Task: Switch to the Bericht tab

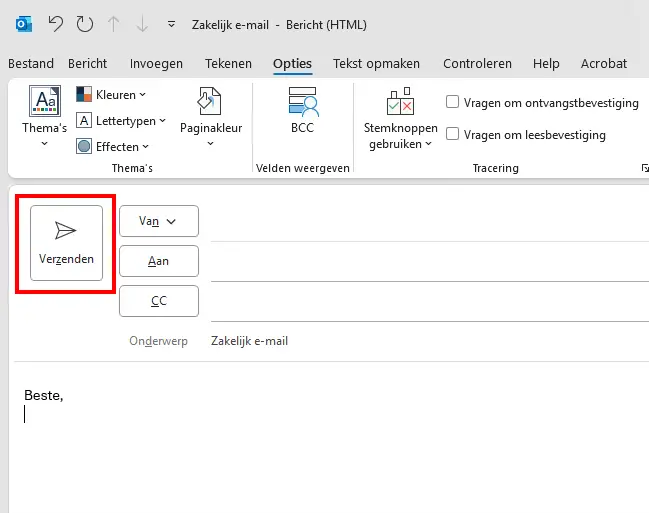Action: (x=87, y=63)
